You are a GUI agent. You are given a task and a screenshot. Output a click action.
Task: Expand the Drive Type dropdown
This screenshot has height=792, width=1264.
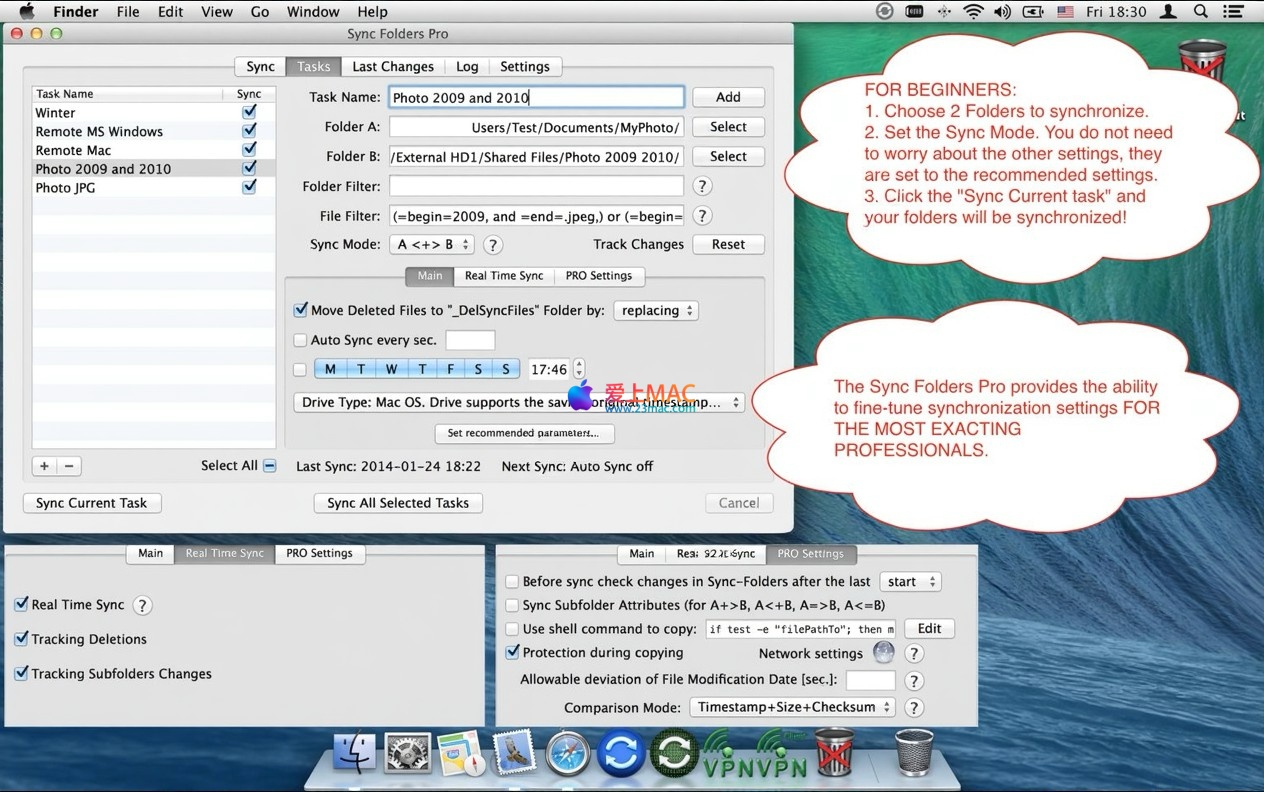click(x=518, y=402)
